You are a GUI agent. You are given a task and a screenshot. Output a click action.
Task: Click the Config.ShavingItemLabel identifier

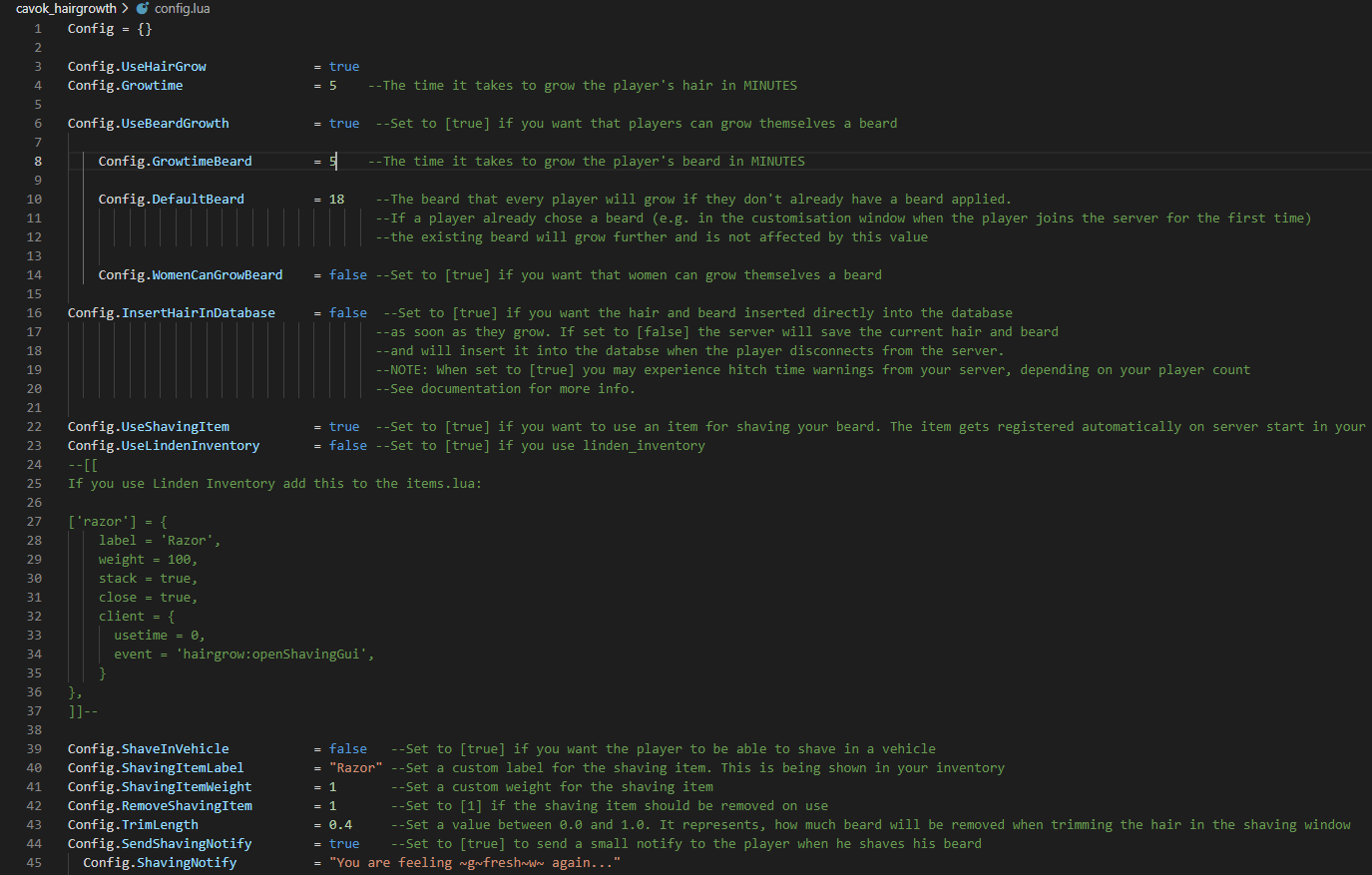pos(156,767)
